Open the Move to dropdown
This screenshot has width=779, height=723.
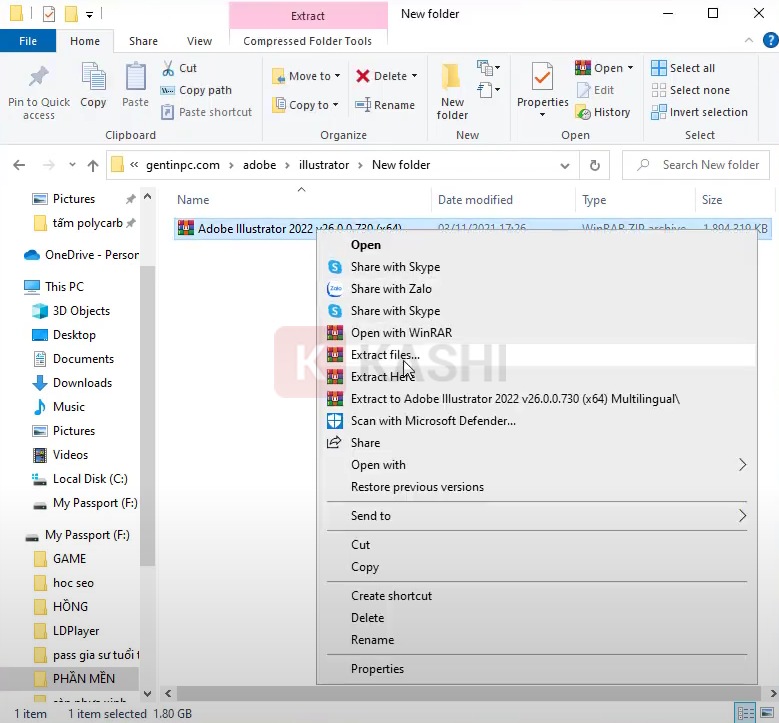pos(306,76)
